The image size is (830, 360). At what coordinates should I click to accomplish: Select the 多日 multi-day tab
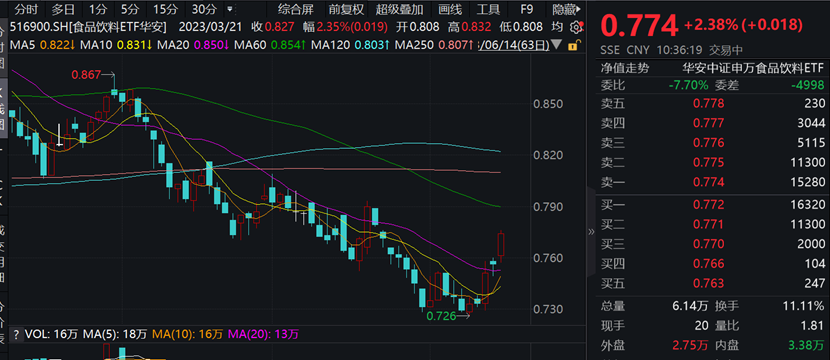tap(64, 9)
